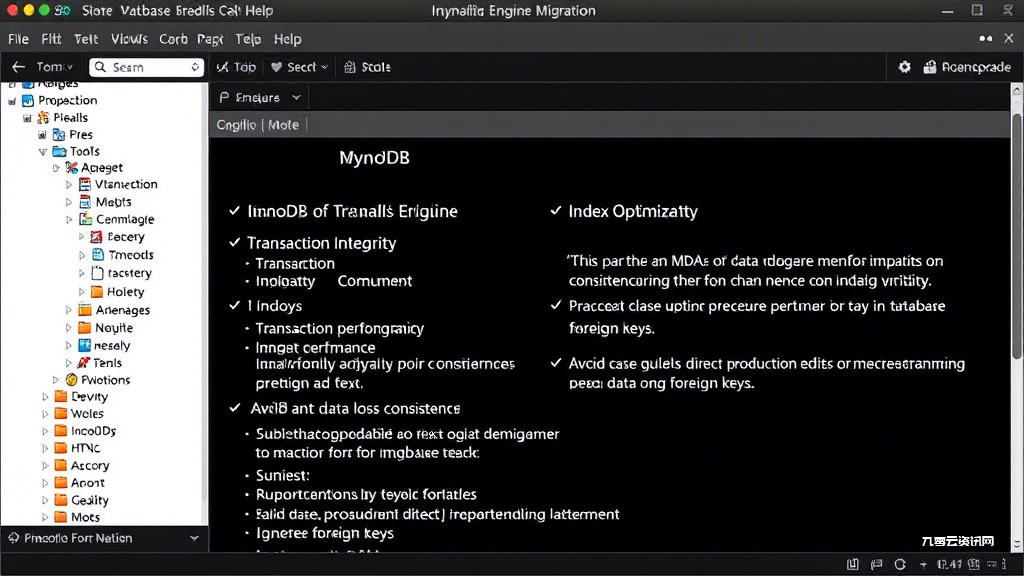Expand the Devity folder arrow
This screenshot has height=576, width=1024.
pyautogui.click(x=45, y=396)
